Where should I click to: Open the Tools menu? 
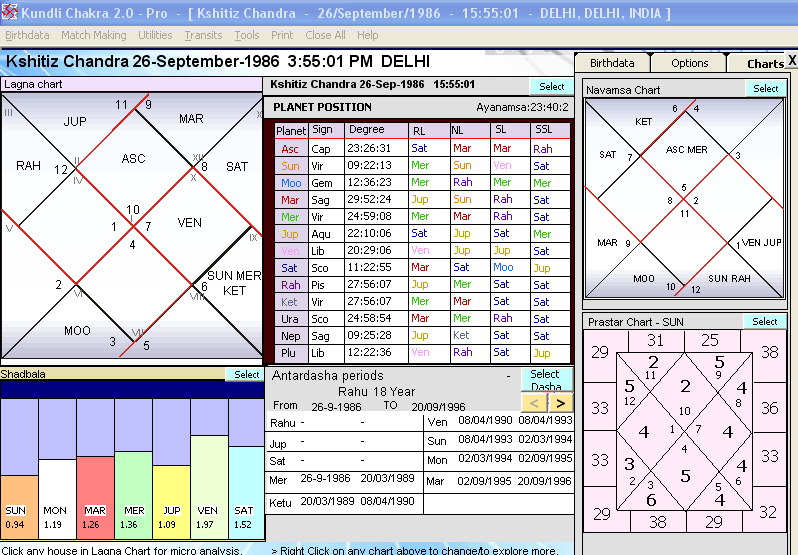pos(246,35)
